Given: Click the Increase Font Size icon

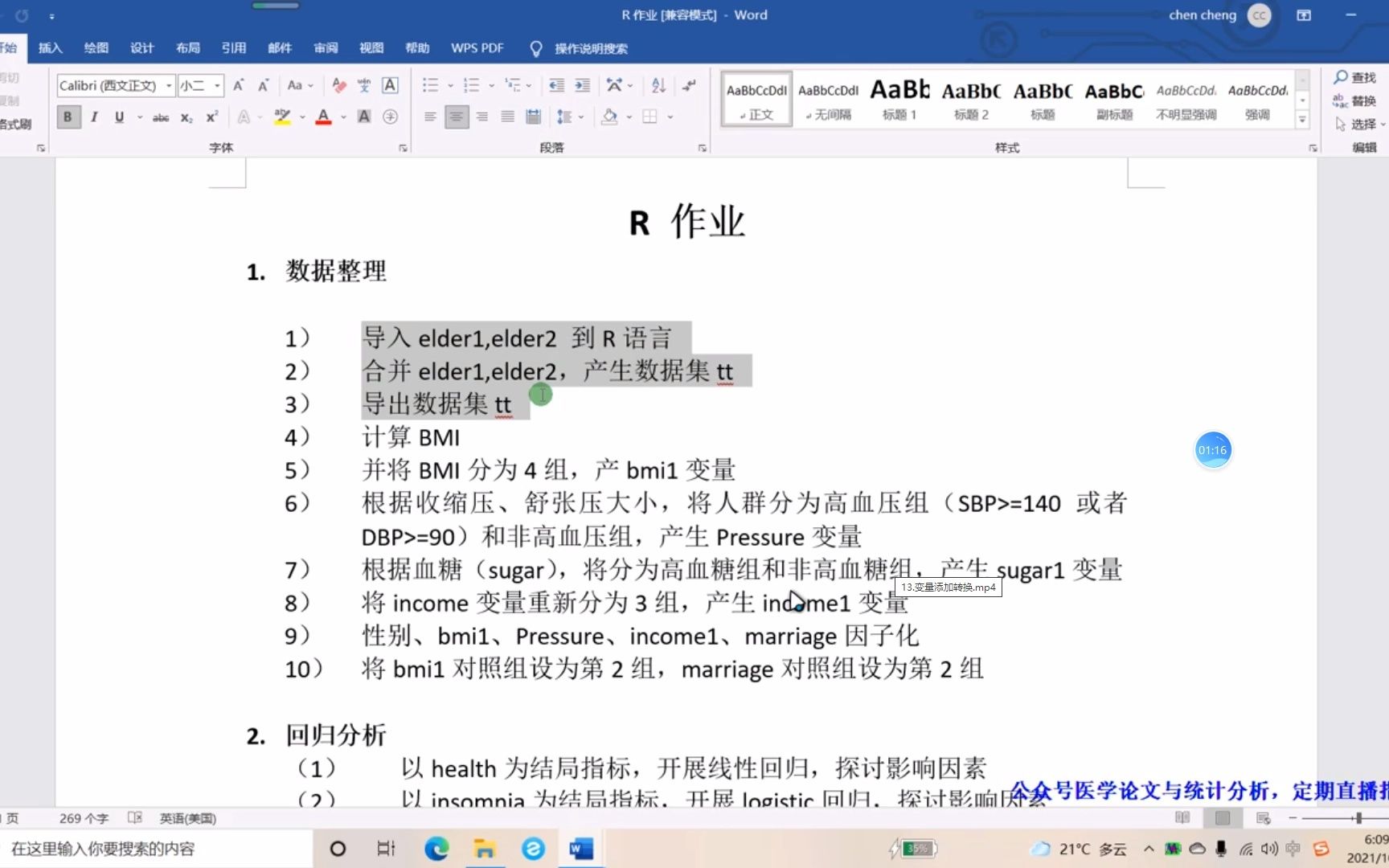Looking at the screenshot, I should pos(238,84).
